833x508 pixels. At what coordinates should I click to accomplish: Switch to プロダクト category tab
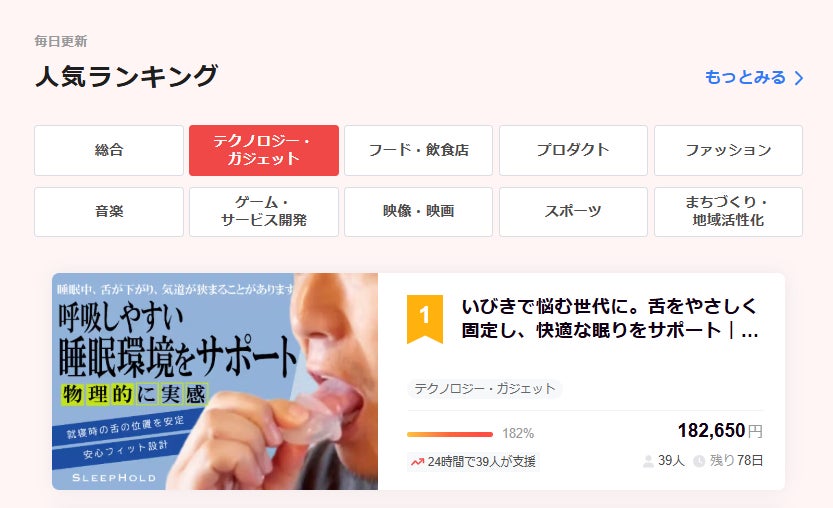[573, 150]
